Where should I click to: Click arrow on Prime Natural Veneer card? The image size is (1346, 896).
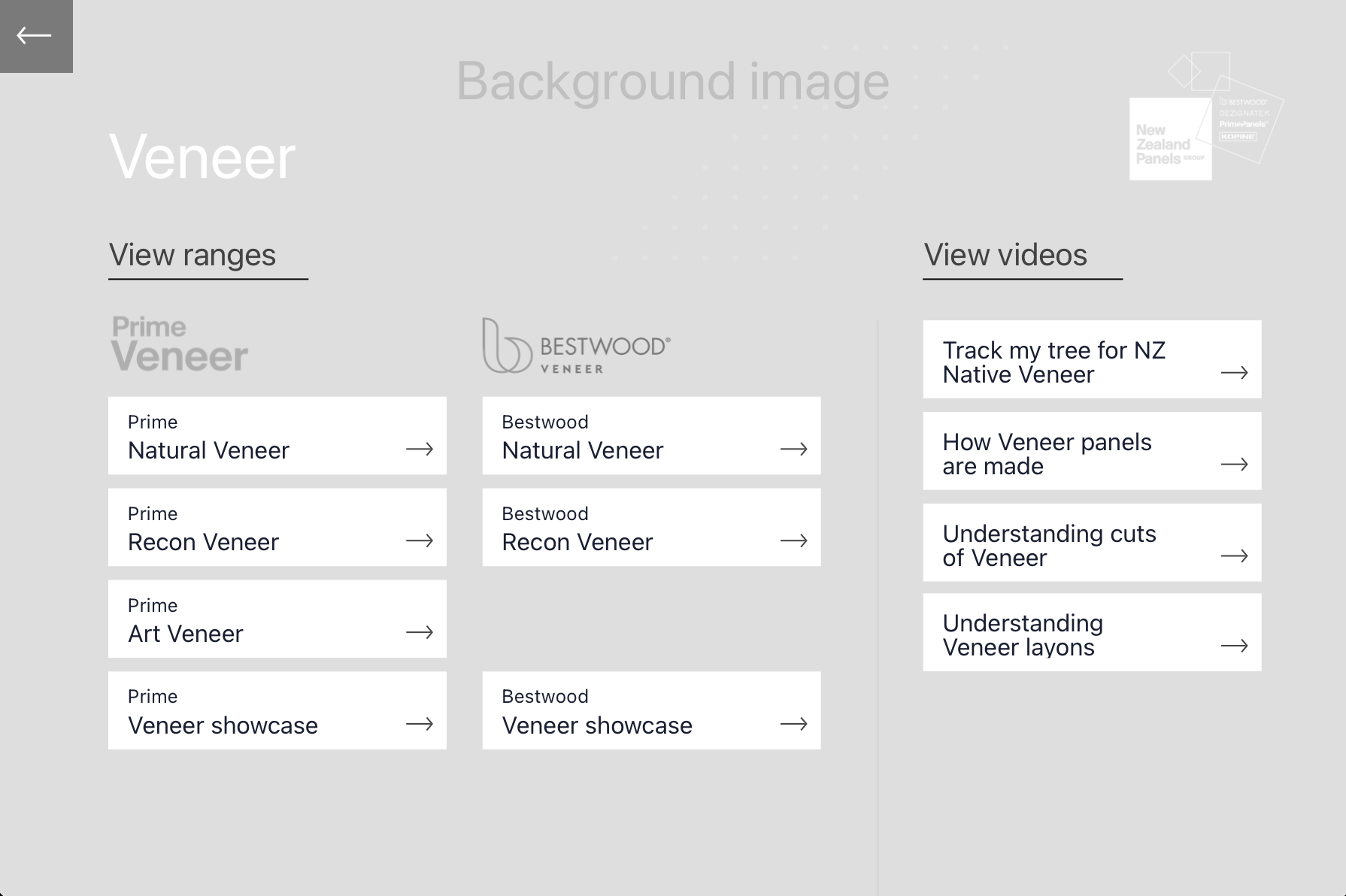coord(420,450)
